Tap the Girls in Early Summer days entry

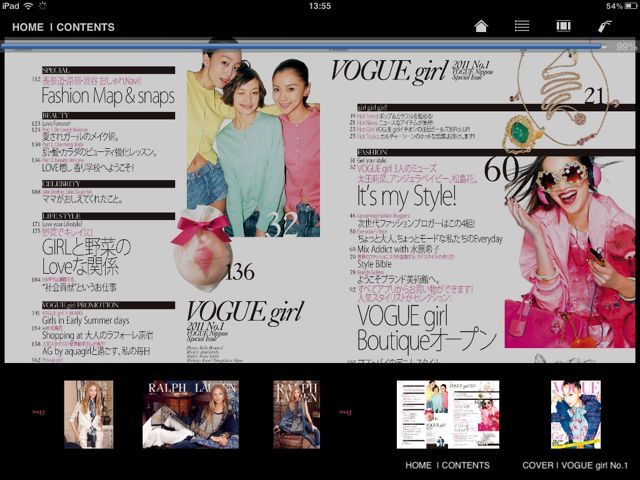86,320
